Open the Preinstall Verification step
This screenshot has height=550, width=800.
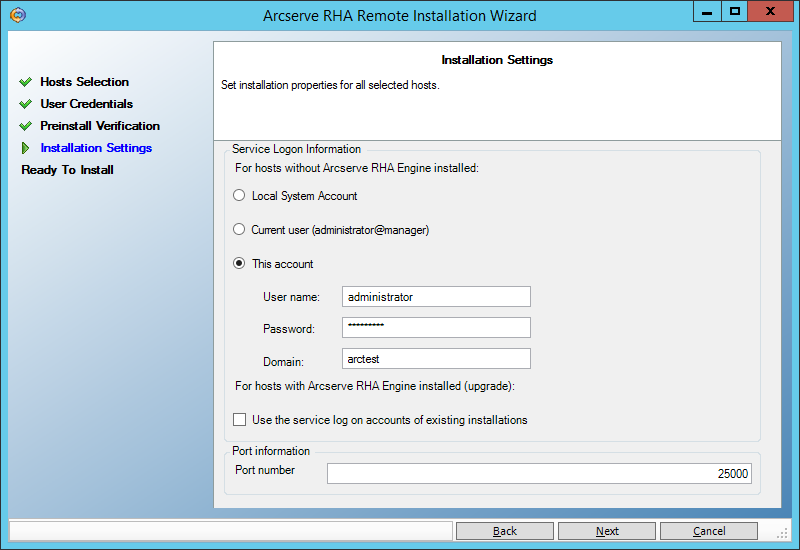tap(100, 126)
